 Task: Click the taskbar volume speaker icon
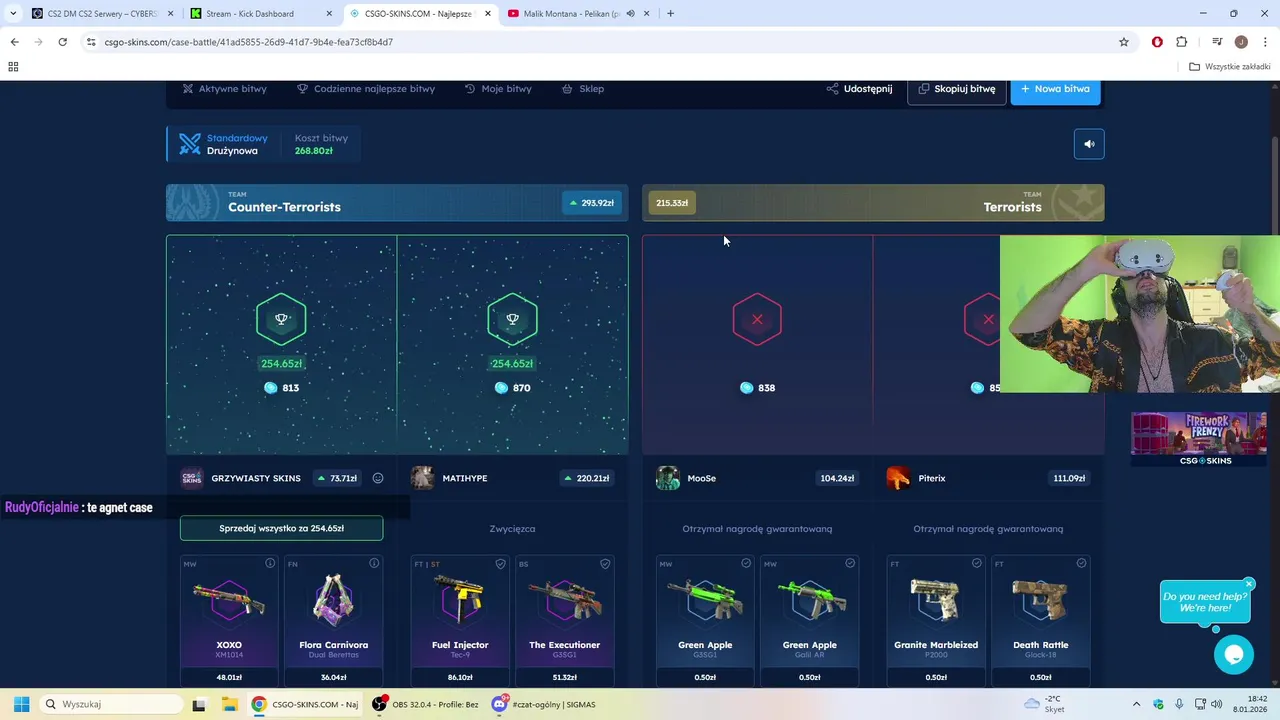pos(1217,704)
